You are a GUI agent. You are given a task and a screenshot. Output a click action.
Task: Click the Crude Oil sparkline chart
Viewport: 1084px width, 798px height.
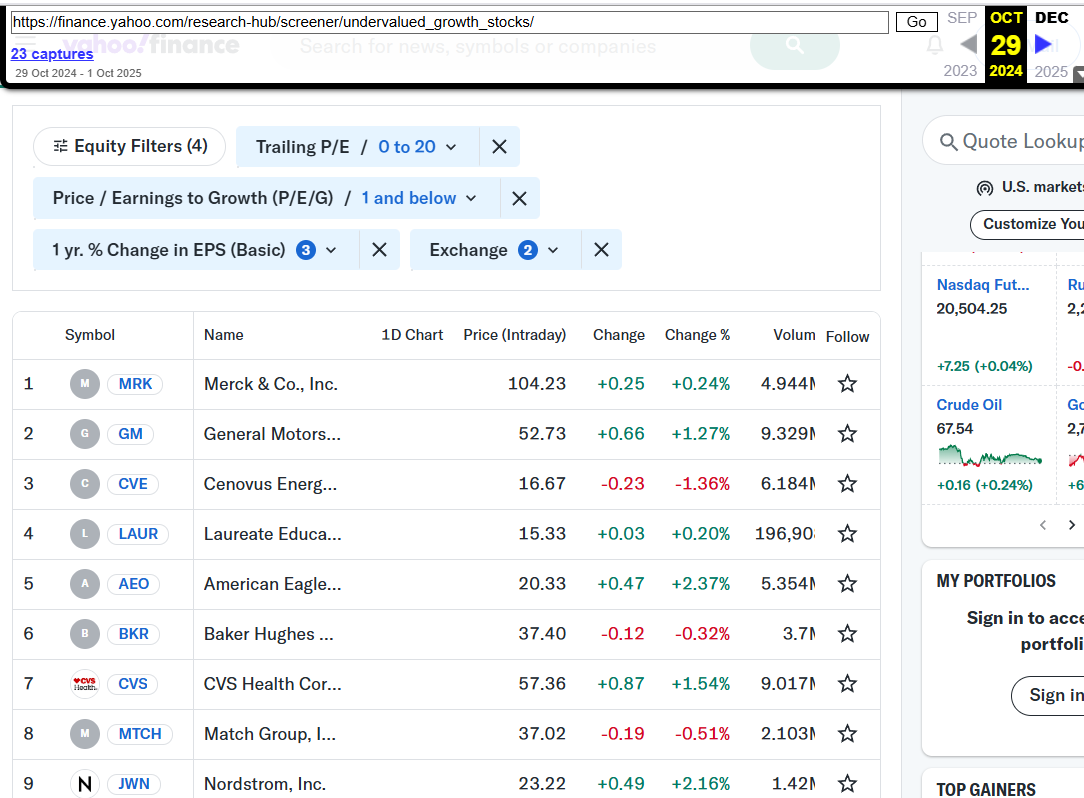[990, 456]
